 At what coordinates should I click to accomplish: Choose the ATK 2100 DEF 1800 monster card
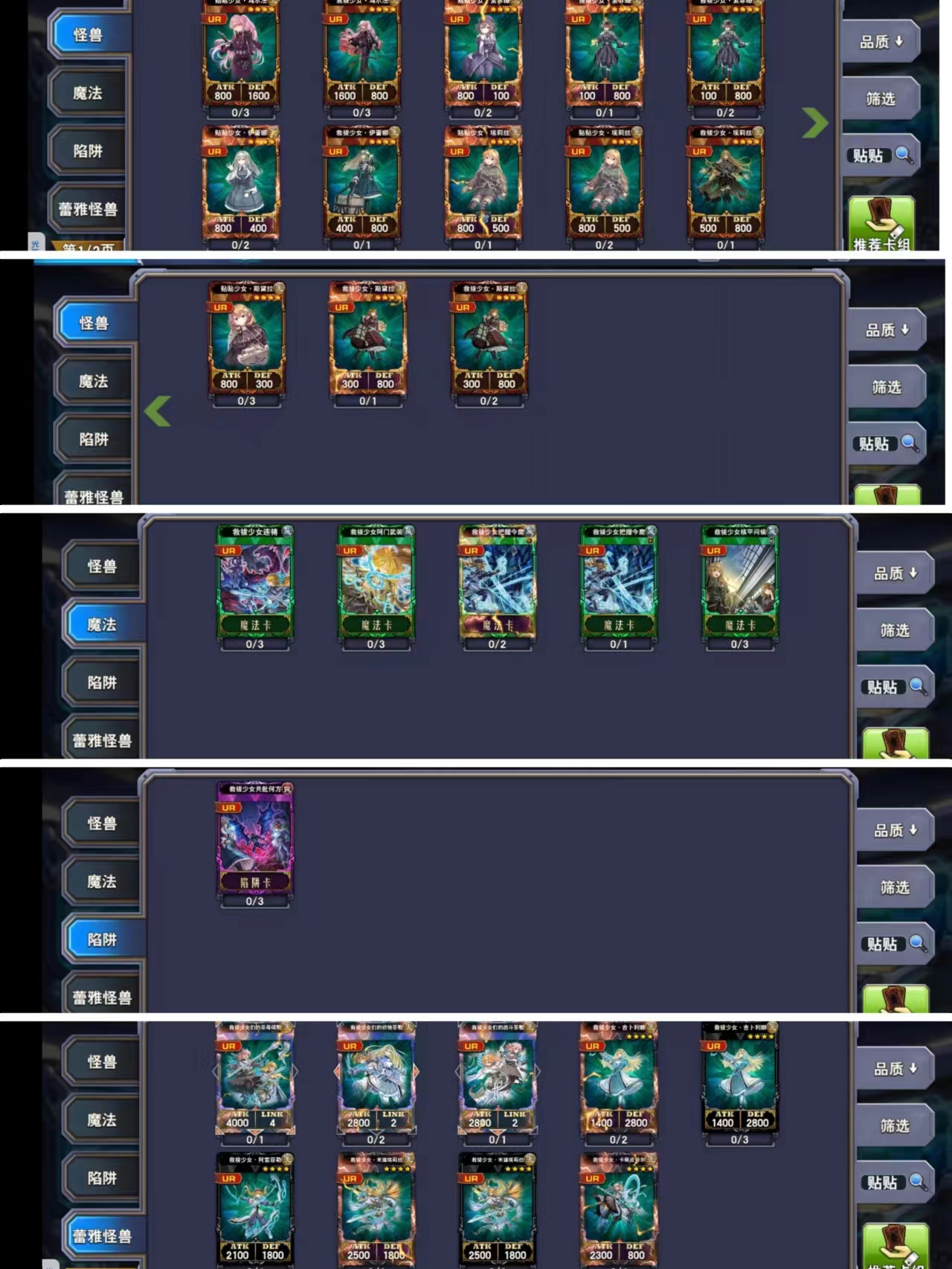(255, 1209)
